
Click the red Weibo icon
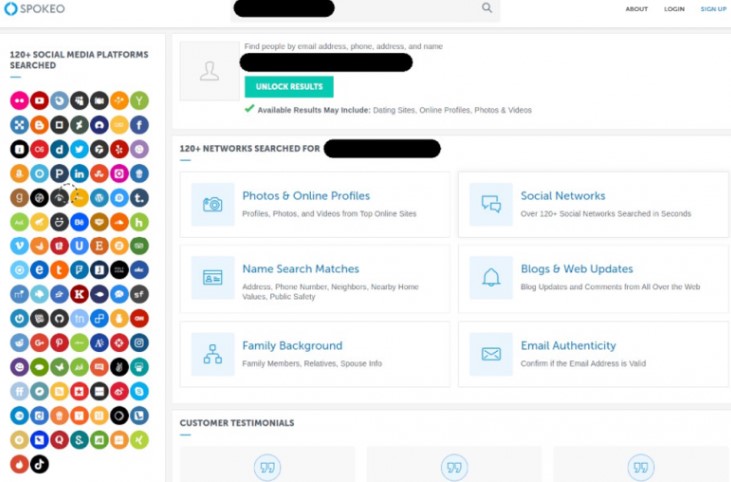[119, 391]
